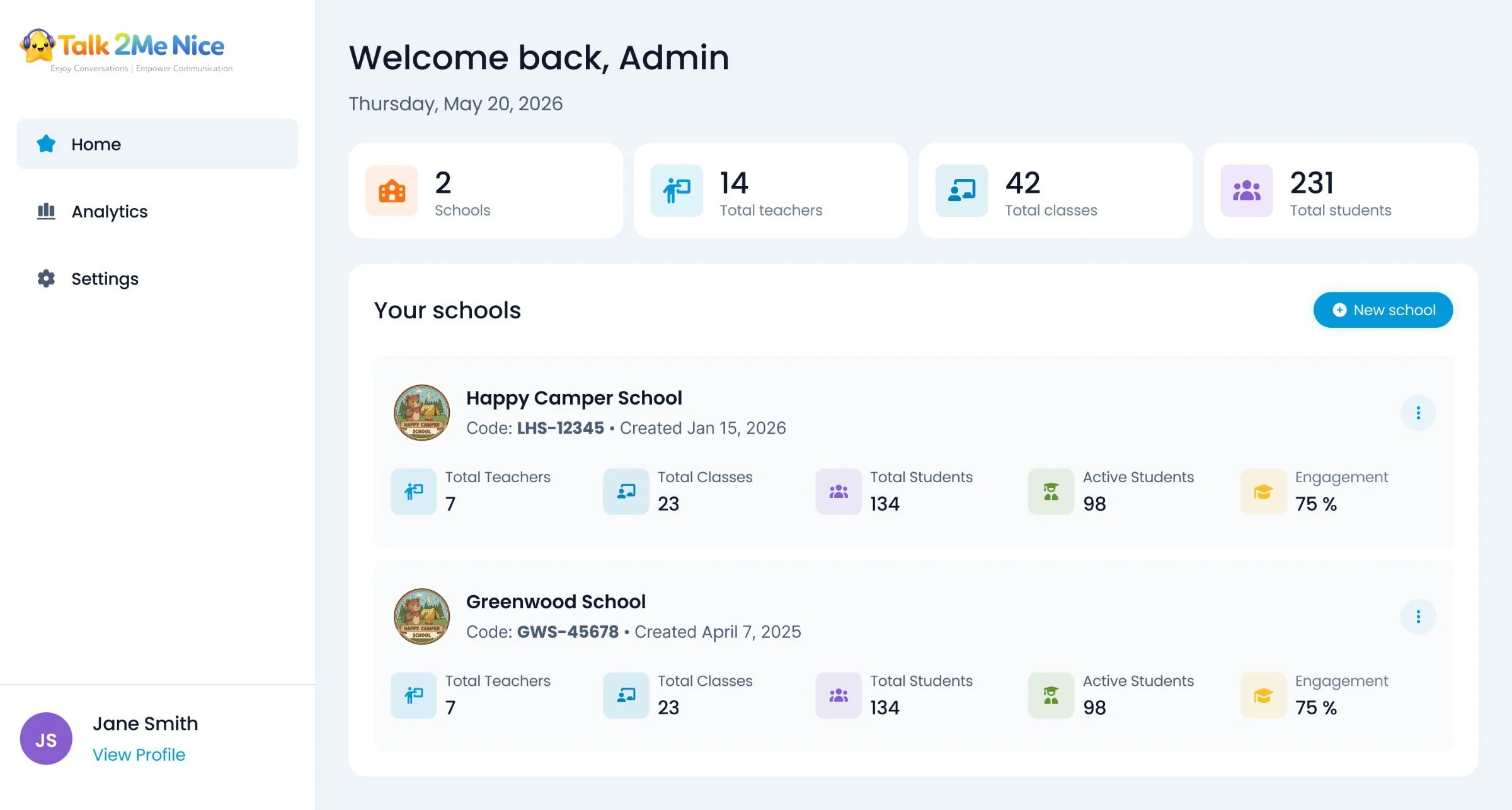1512x810 pixels.
Task: Click Happy Camper's Total Classes icon
Action: 626,492
